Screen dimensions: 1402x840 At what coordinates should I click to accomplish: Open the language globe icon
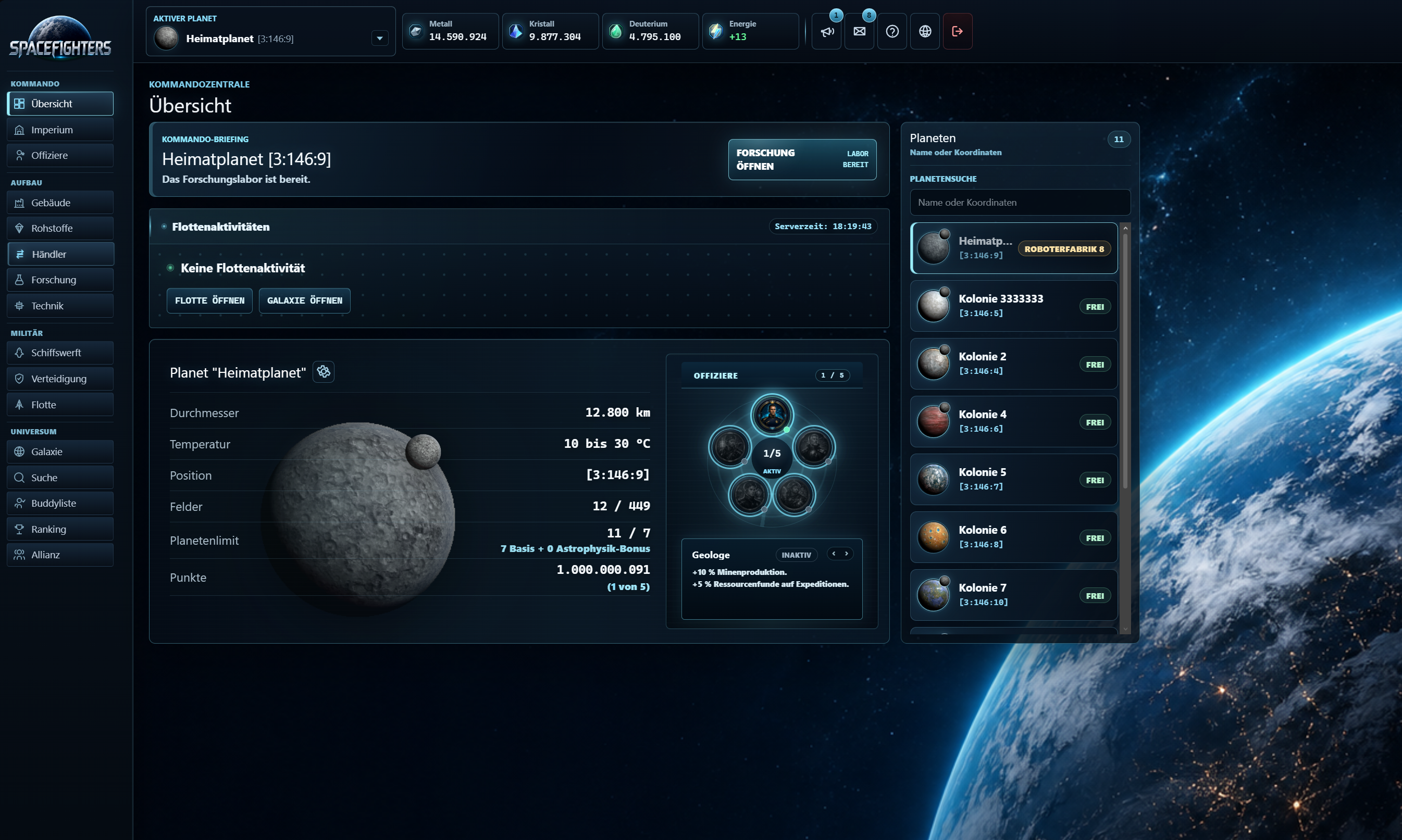pyautogui.click(x=925, y=32)
